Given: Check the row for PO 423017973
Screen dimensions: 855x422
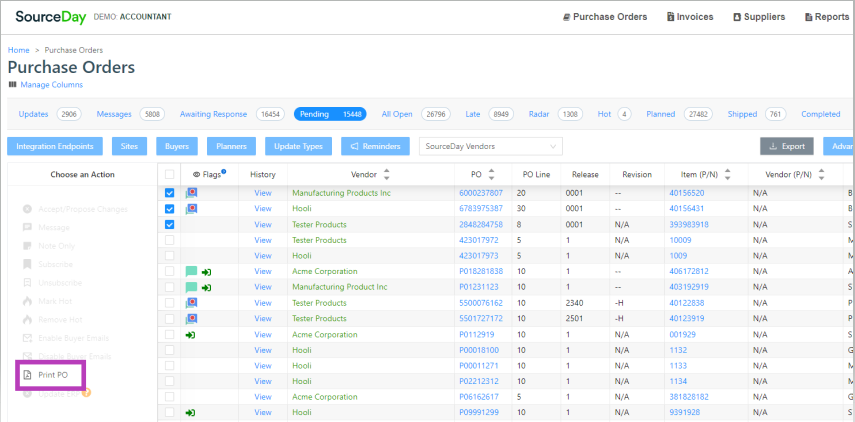Looking at the screenshot, I should [x=170, y=256].
